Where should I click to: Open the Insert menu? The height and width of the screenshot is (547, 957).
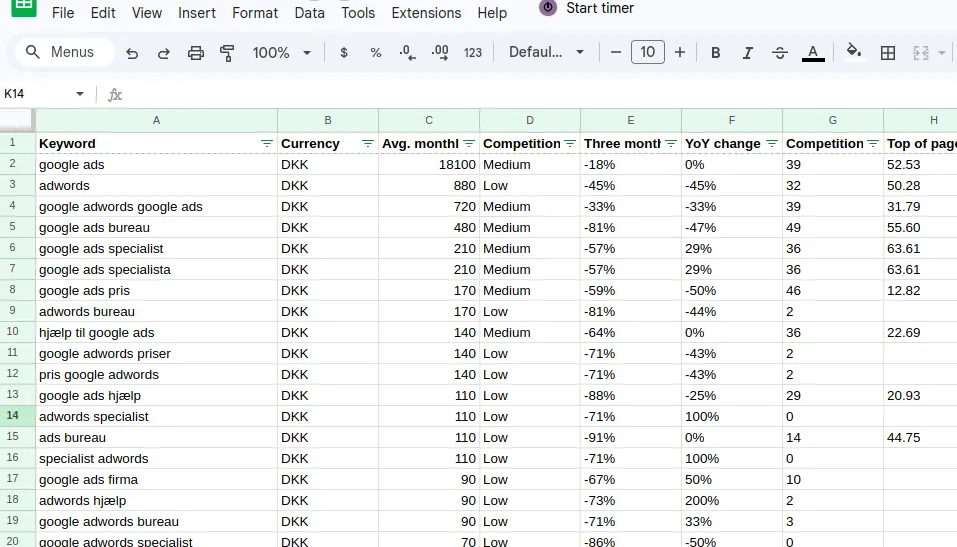tap(197, 13)
